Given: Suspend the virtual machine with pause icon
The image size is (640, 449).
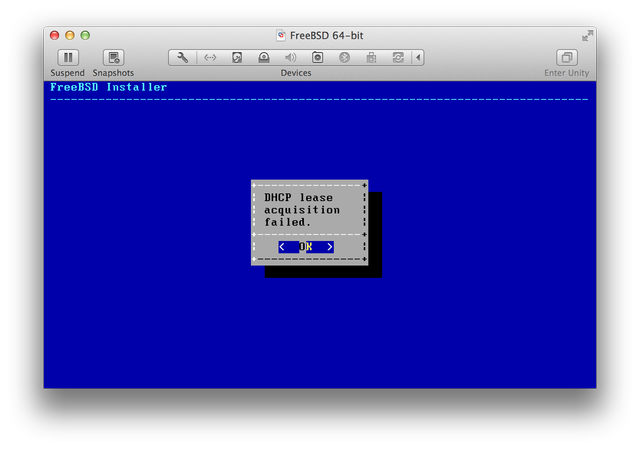Looking at the screenshot, I should pyautogui.click(x=68, y=58).
